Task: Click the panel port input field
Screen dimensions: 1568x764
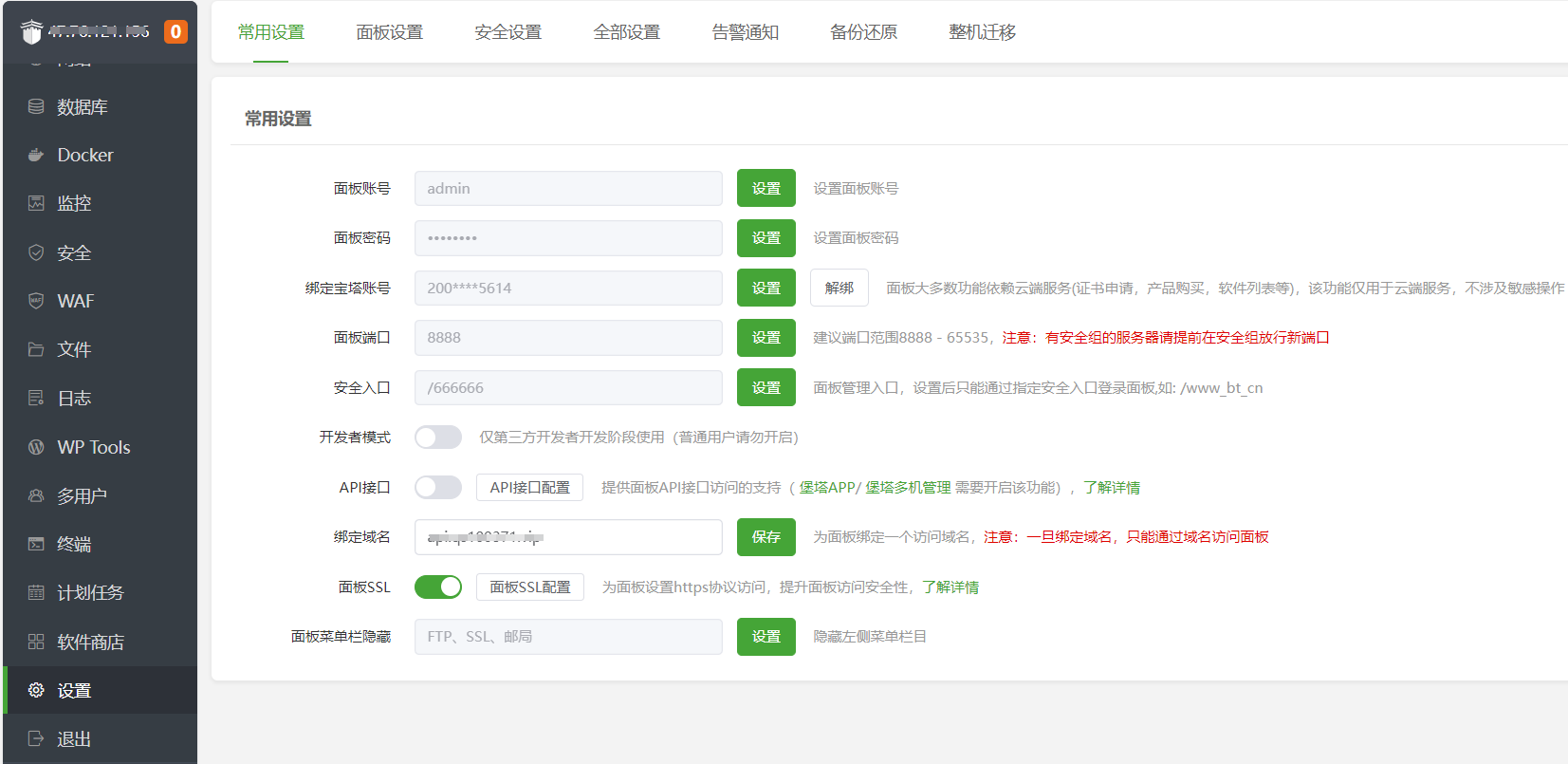Action: [567, 338]
